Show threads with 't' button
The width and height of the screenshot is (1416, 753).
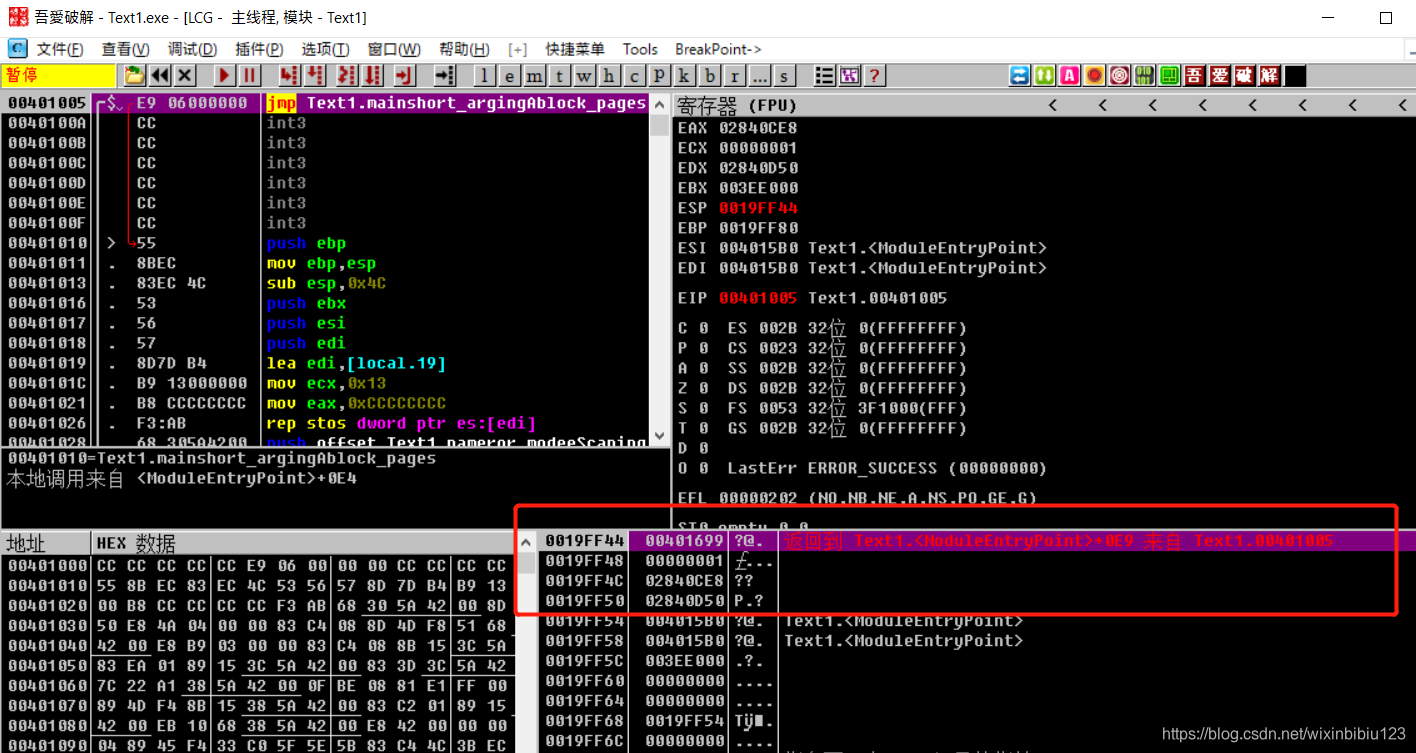click(560, 76)
